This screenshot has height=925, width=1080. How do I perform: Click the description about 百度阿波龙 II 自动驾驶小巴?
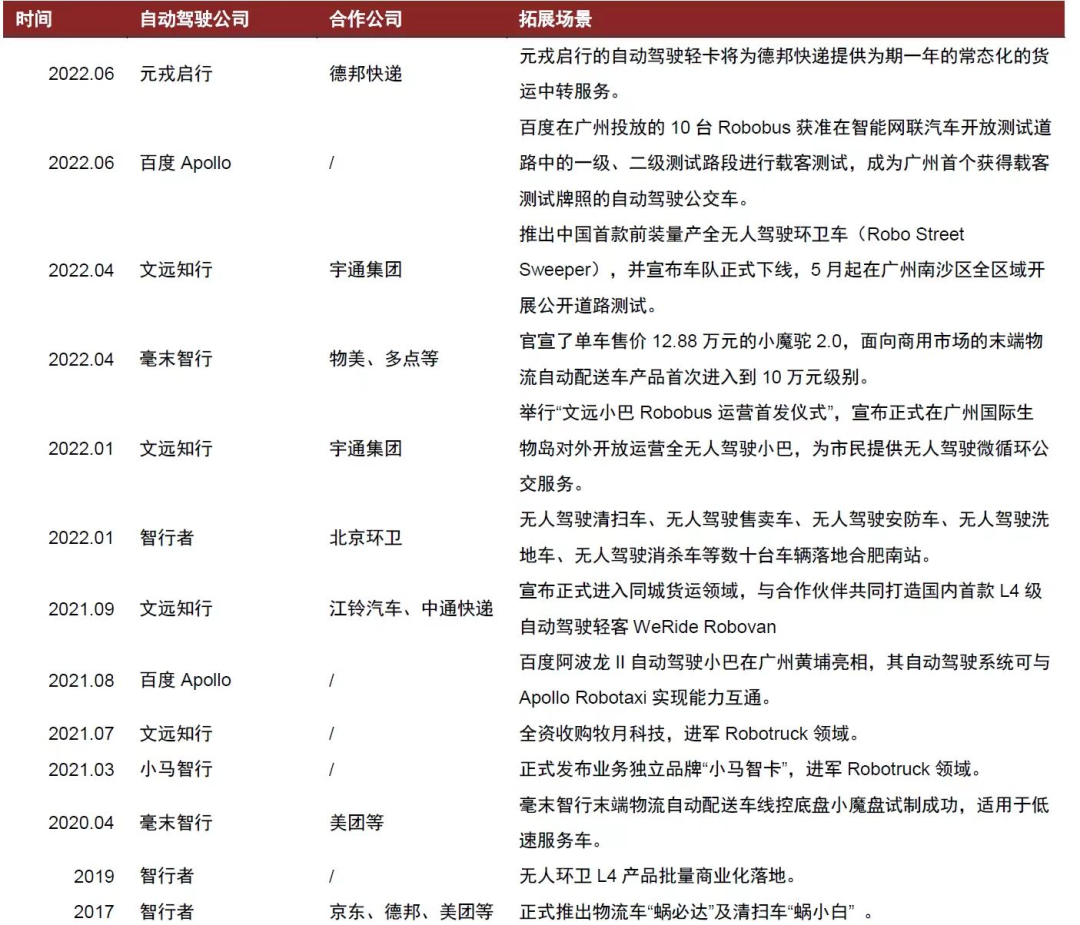click(784, 680)
